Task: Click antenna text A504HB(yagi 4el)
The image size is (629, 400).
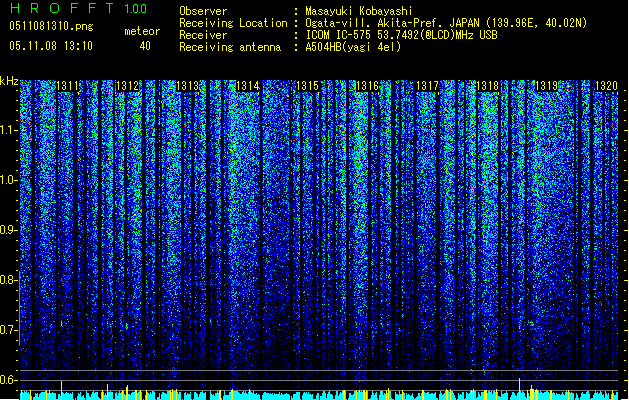Action: click(353, 47)
